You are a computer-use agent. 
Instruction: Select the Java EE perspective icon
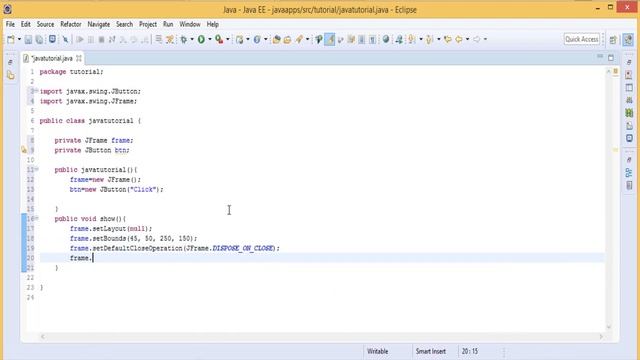coord(628,40)
